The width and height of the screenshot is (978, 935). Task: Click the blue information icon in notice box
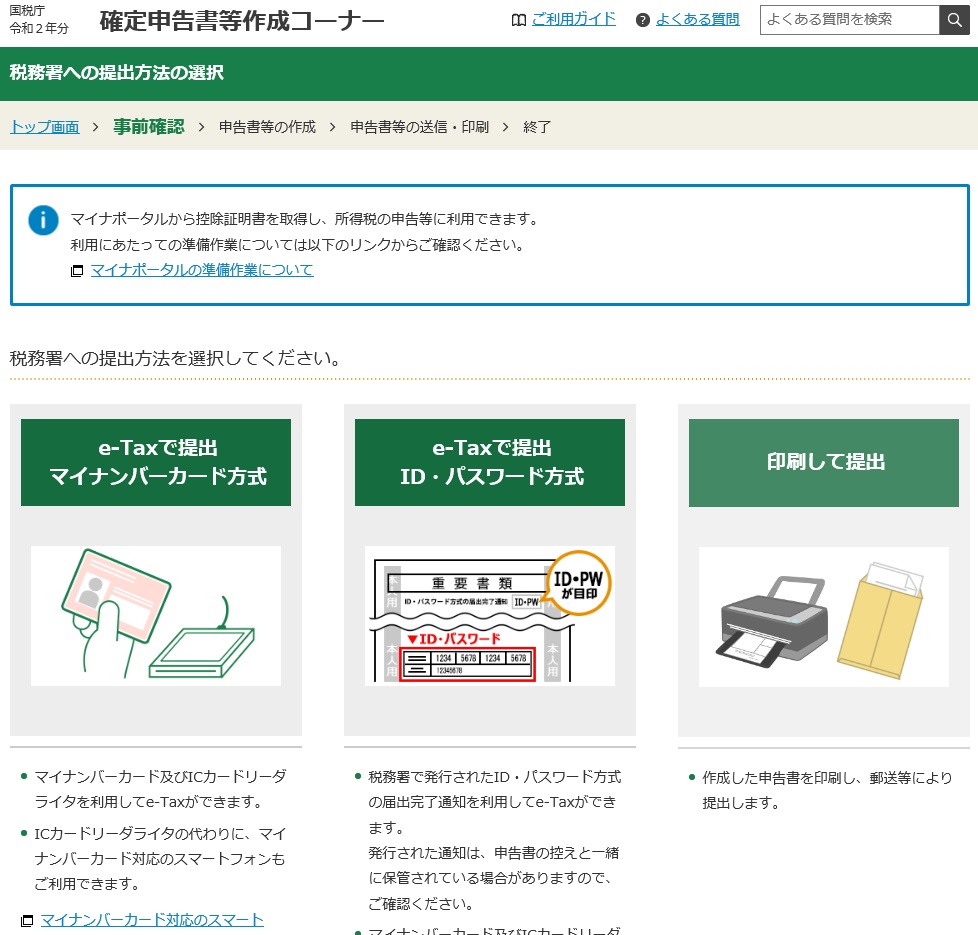click(x=43, y=220)
